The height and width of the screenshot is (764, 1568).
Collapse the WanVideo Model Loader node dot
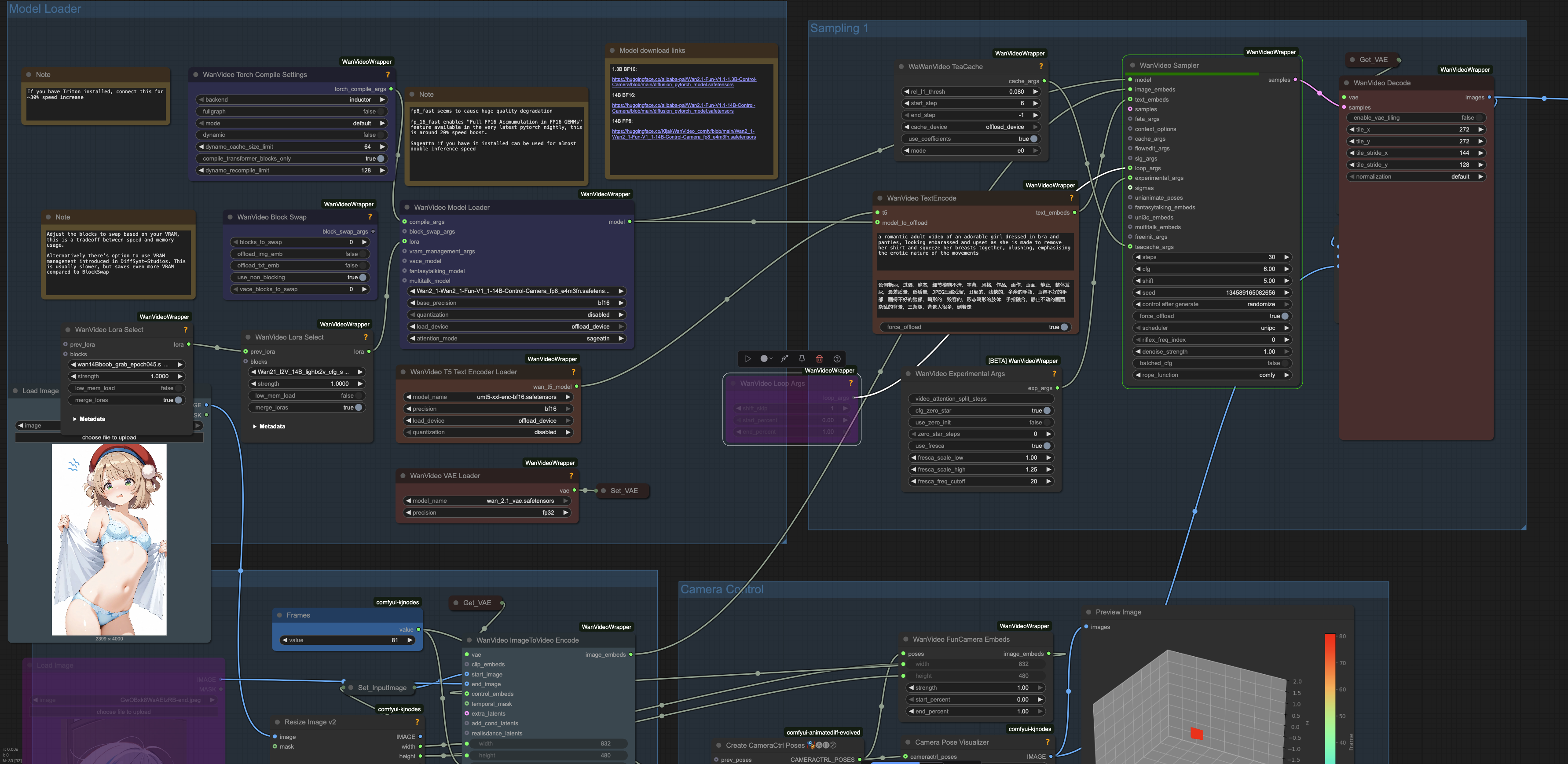click(407, 207)
